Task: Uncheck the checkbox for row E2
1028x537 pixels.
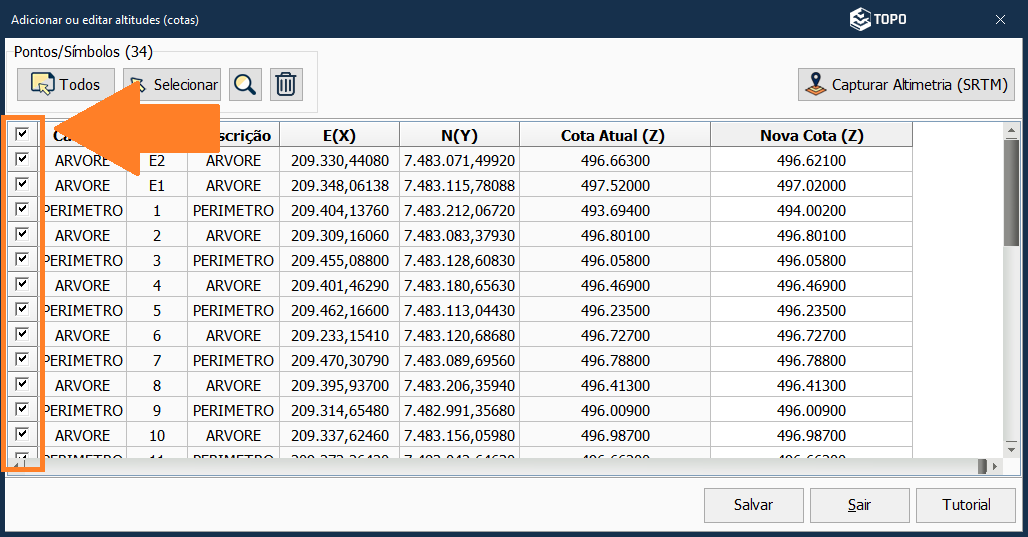Action: click(22, 159)
